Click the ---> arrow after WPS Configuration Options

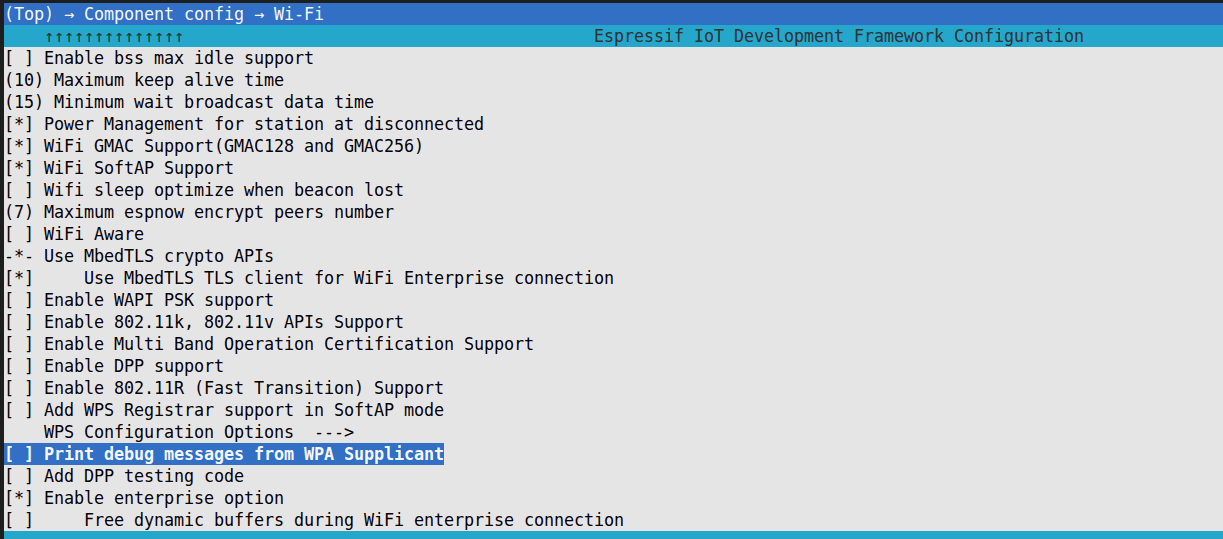click(334, 432)
